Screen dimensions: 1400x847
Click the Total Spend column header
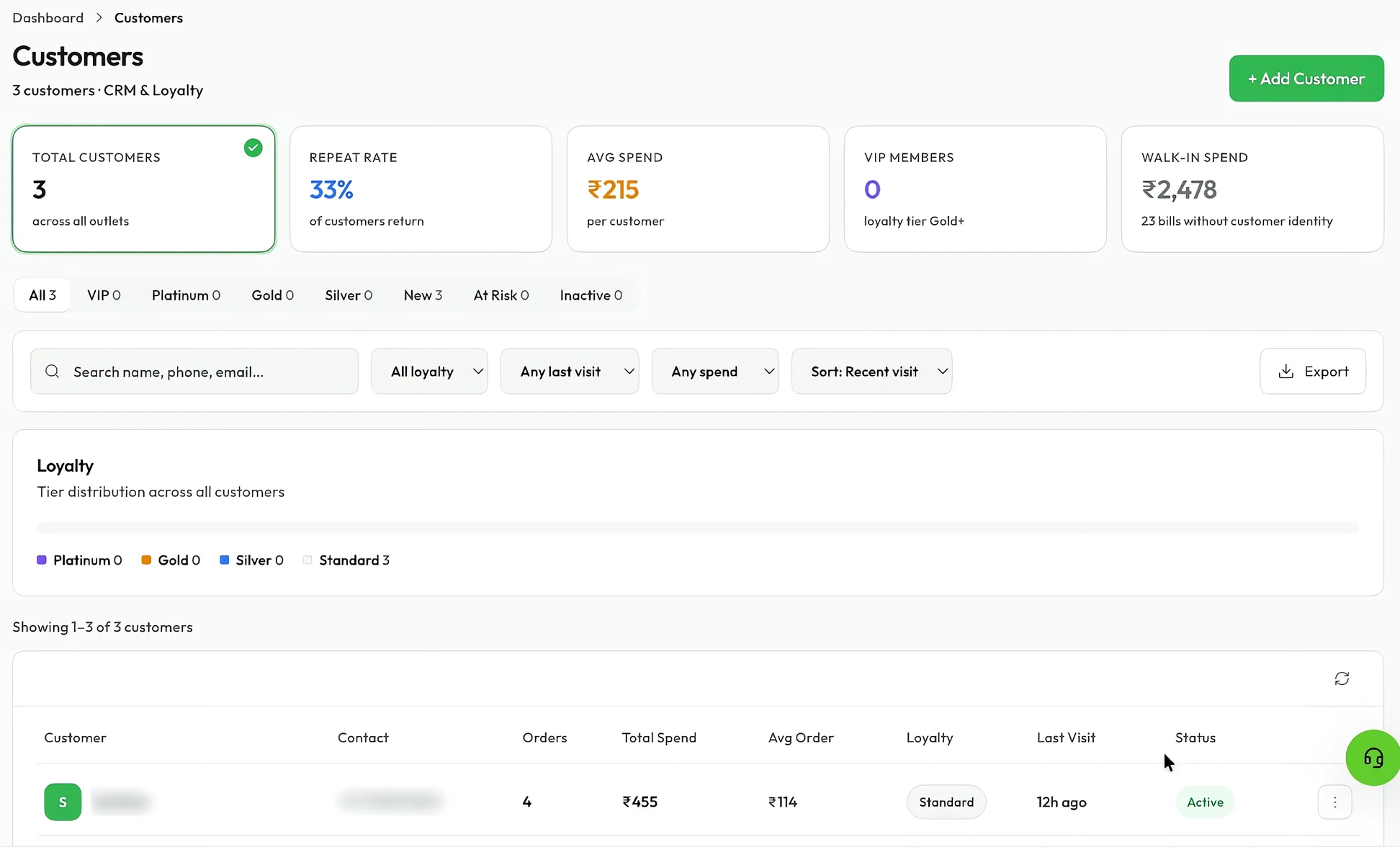click(659, 738)
